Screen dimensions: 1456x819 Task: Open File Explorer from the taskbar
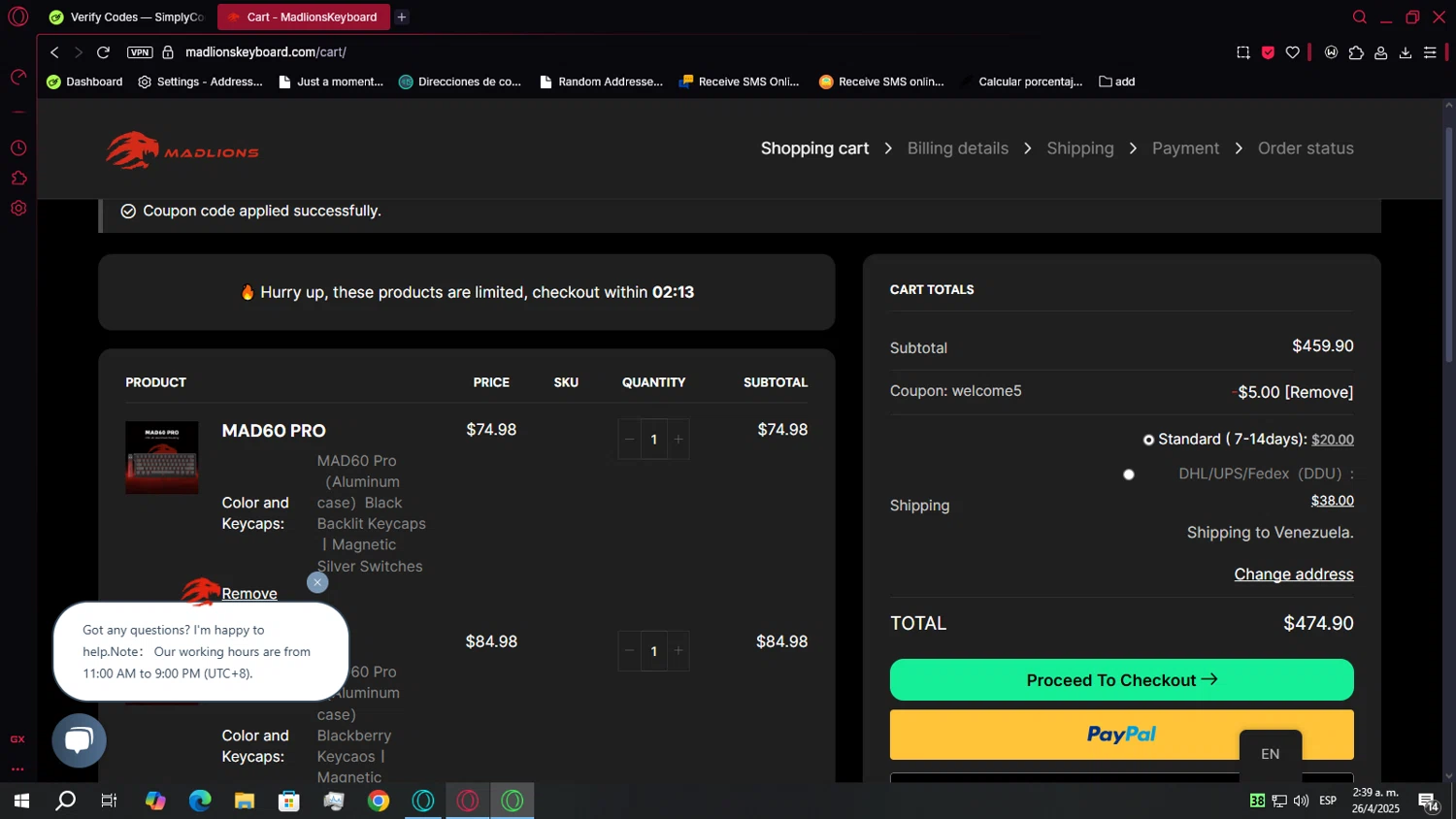coord(245,802)
